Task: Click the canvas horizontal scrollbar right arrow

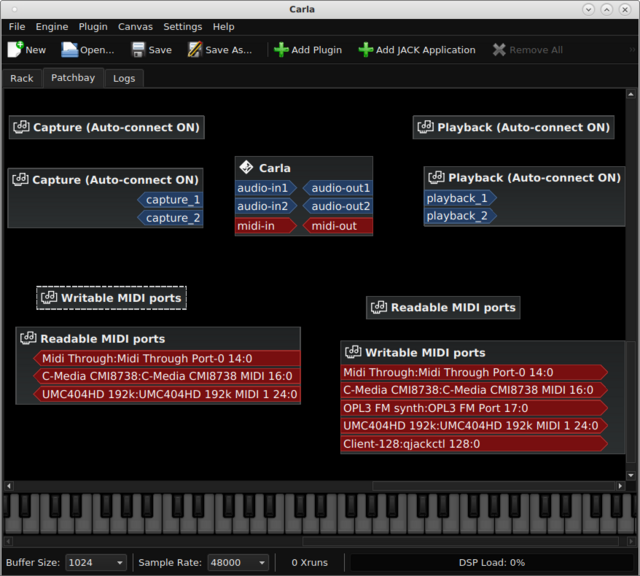Action: pos(620,486)
